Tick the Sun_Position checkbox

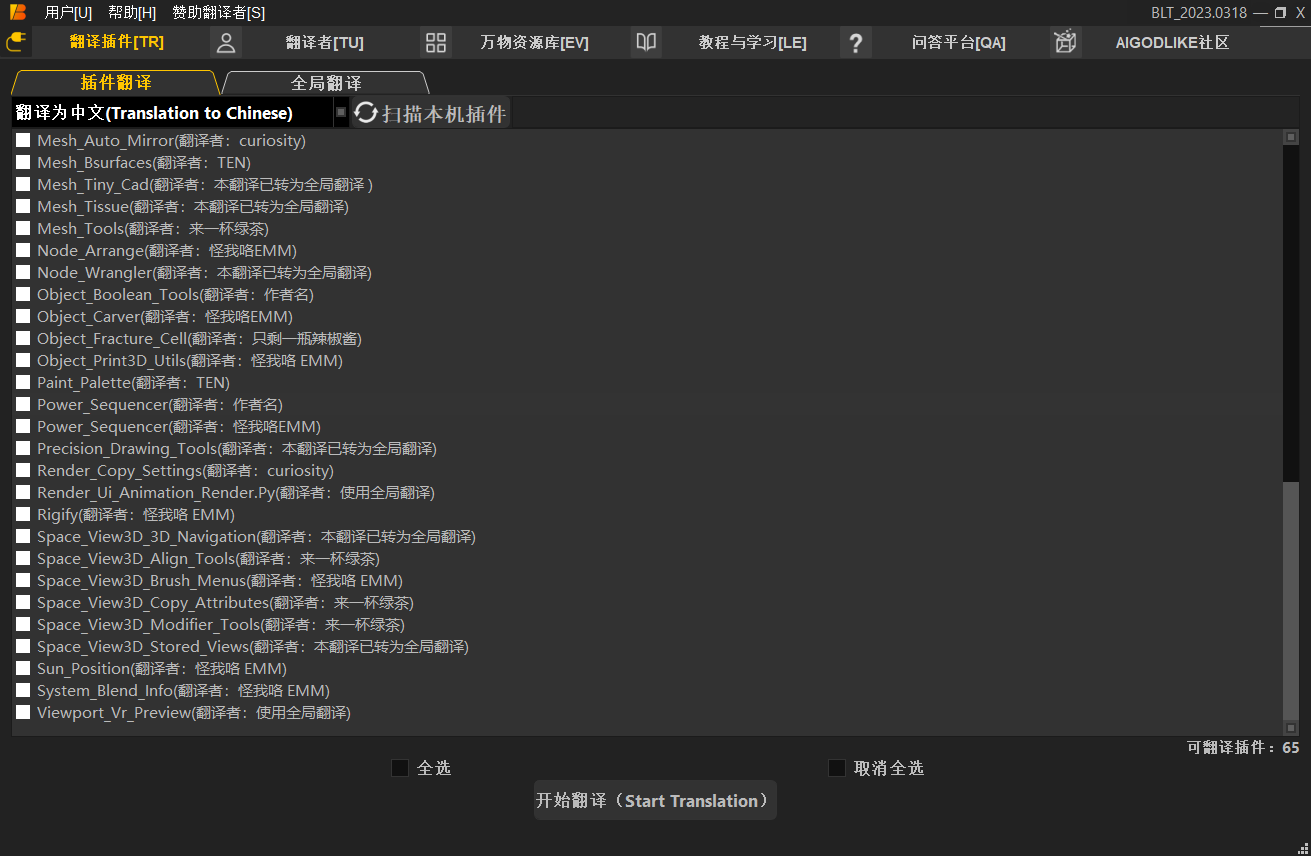point(23,668)
